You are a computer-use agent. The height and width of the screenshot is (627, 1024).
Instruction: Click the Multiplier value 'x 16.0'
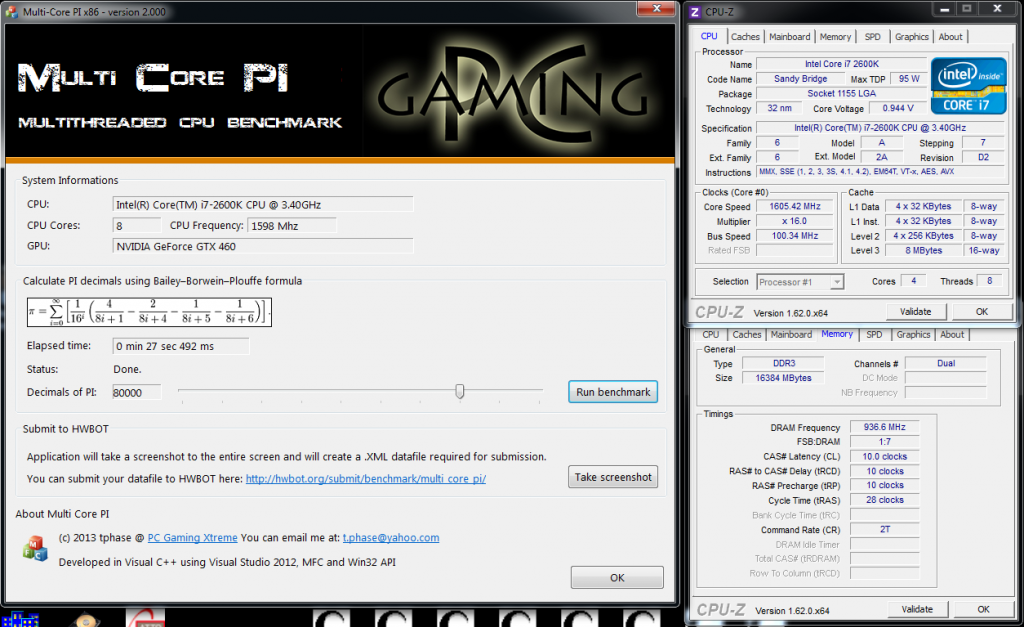tap(795, 221)
